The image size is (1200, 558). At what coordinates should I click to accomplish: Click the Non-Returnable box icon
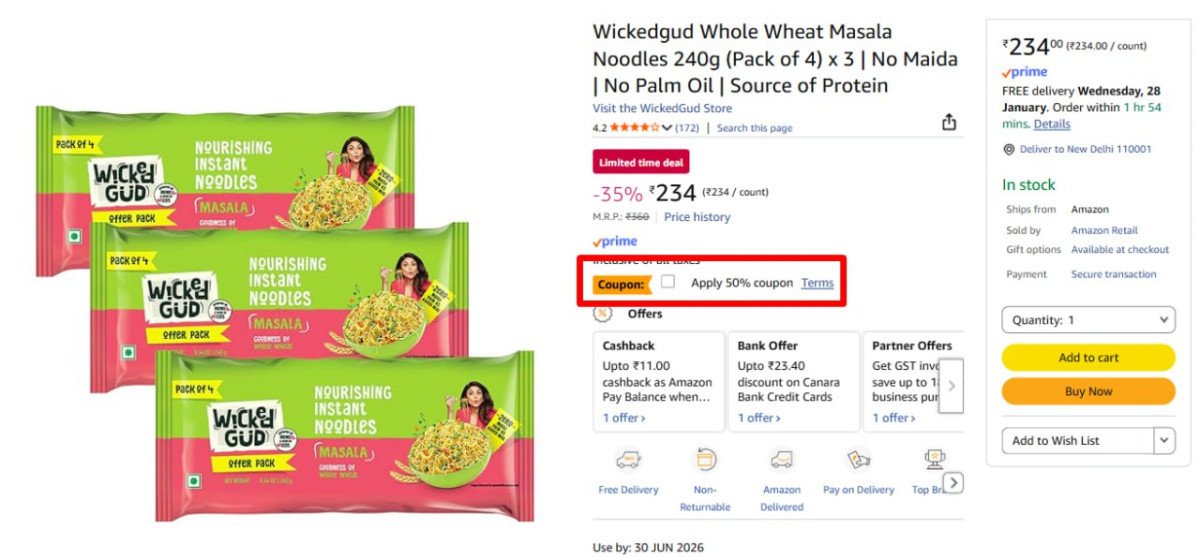[706, 460]
